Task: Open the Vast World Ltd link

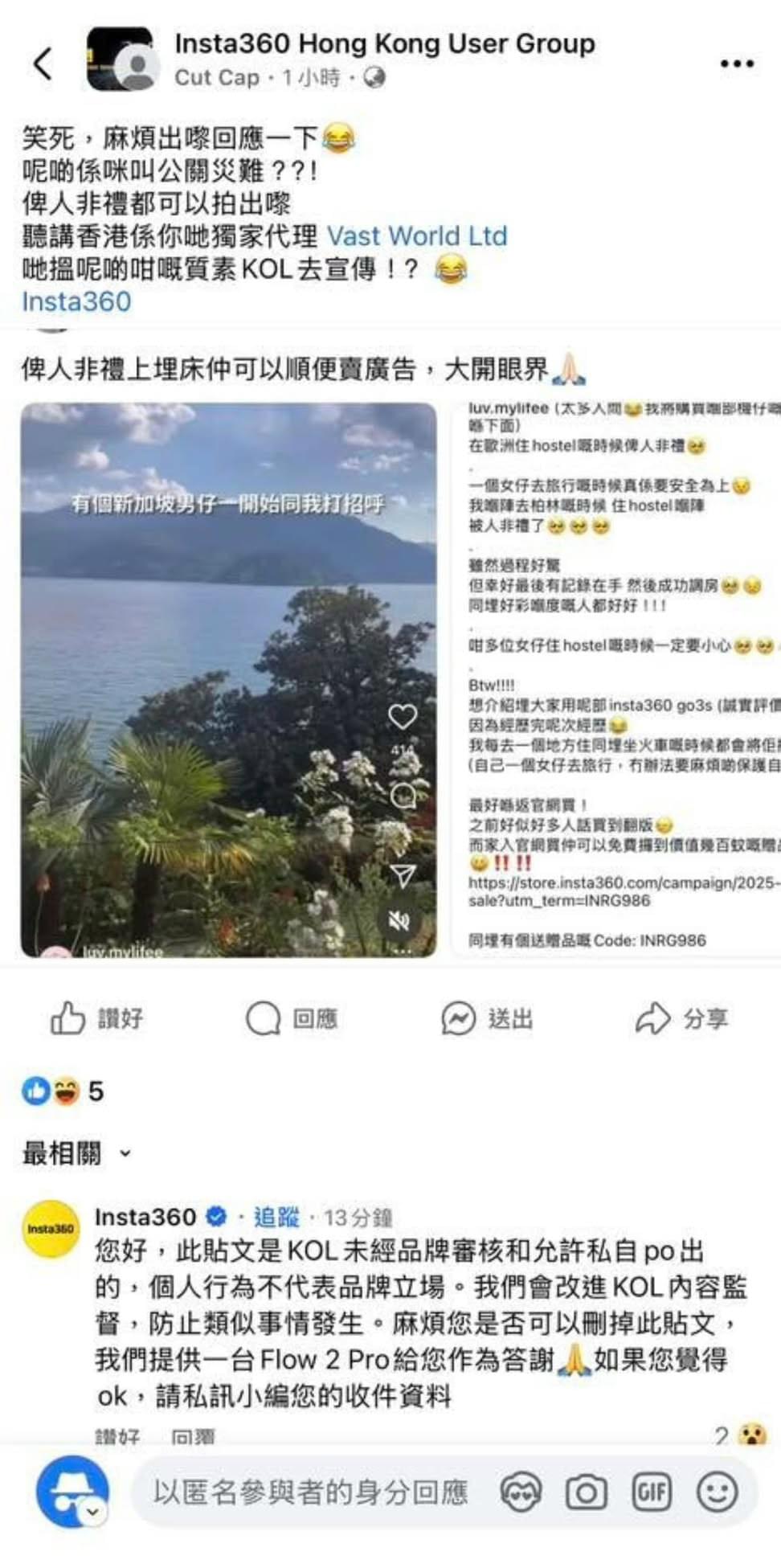Action: pyautogui.click(x=416, y=235)
